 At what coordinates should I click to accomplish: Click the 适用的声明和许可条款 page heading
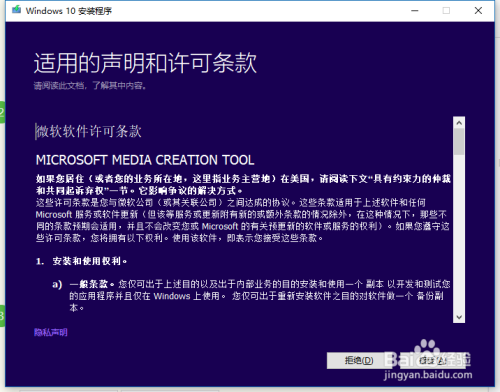[145, 63]
